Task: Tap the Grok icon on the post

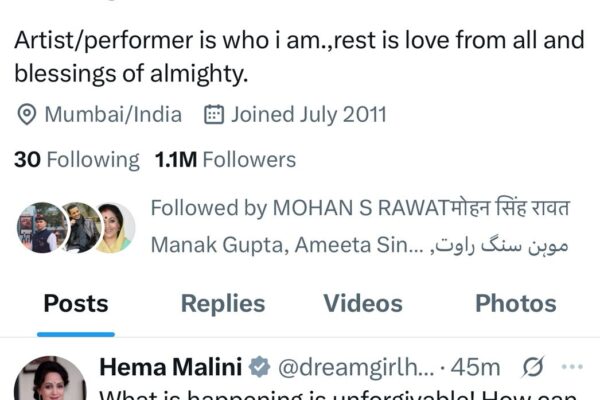Action: click(x=534, y=368)
